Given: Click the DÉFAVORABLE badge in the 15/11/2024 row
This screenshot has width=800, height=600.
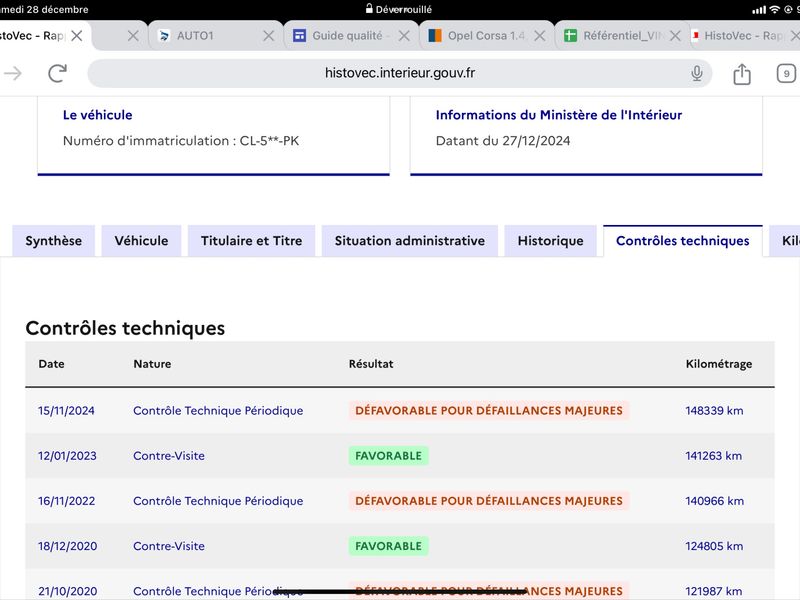Looking at the screenshot, I should (489, 411).
